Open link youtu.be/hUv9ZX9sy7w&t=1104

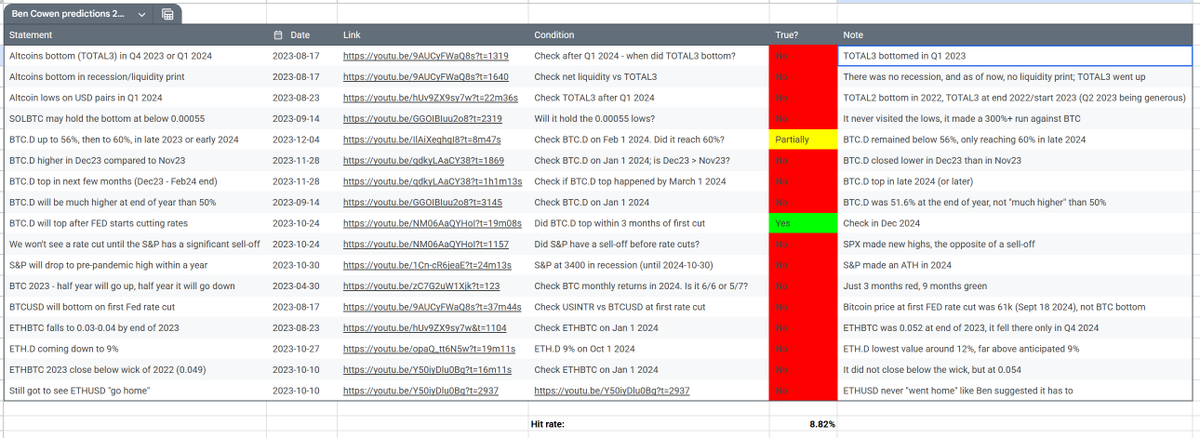click(424, 329)
